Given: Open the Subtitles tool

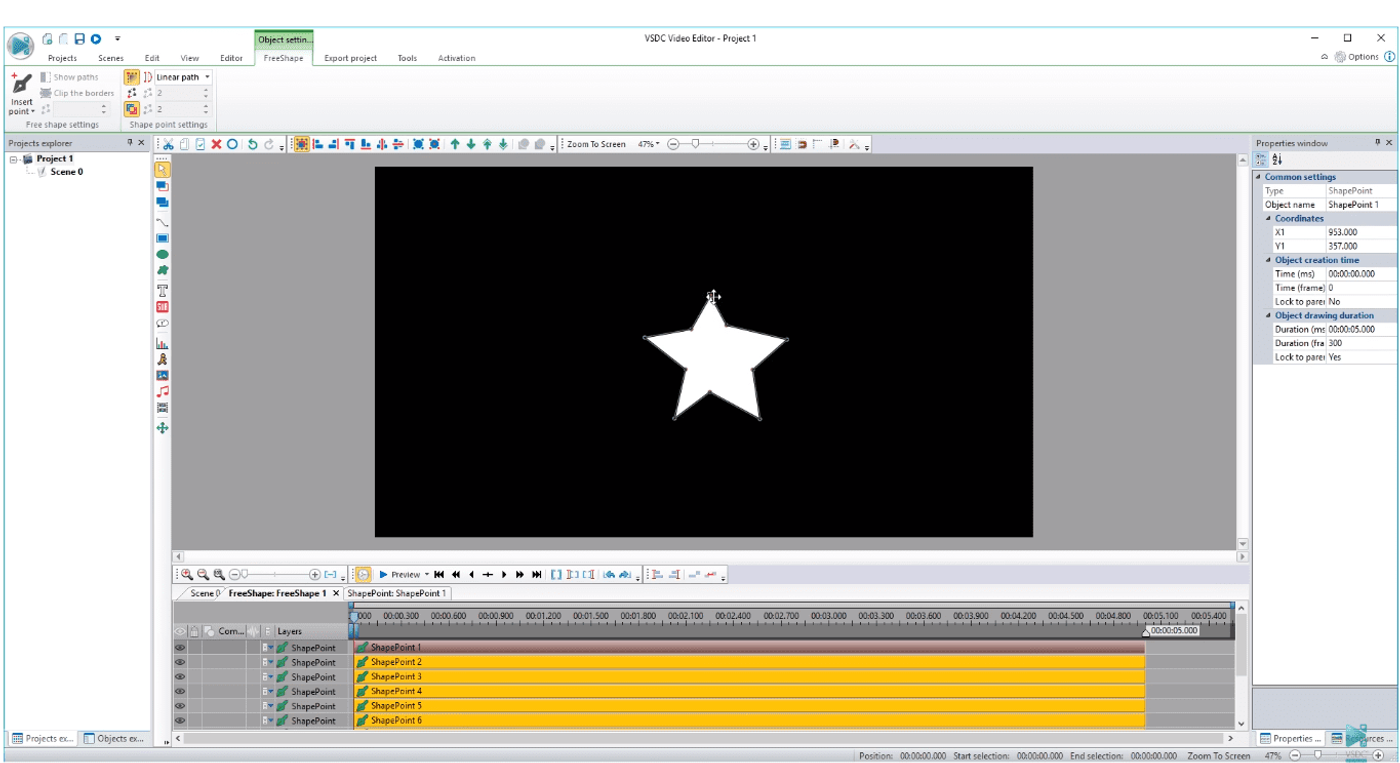Looking at the screenshot, I should pyautogui.click(x=162, y=306).
